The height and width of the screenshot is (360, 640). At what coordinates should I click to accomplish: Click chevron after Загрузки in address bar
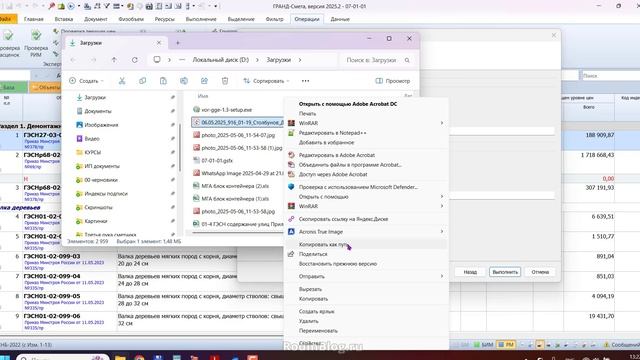click(300, 60)
